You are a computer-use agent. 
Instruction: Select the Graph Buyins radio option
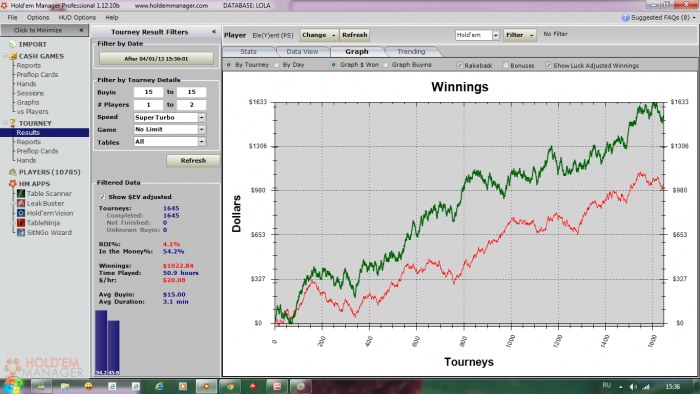pyautogui.click(x=386, y=65)
